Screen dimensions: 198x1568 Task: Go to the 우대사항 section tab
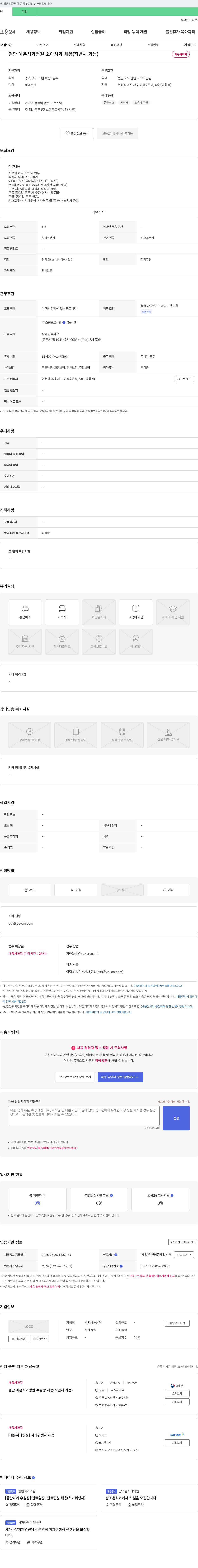tap(80, 45)
